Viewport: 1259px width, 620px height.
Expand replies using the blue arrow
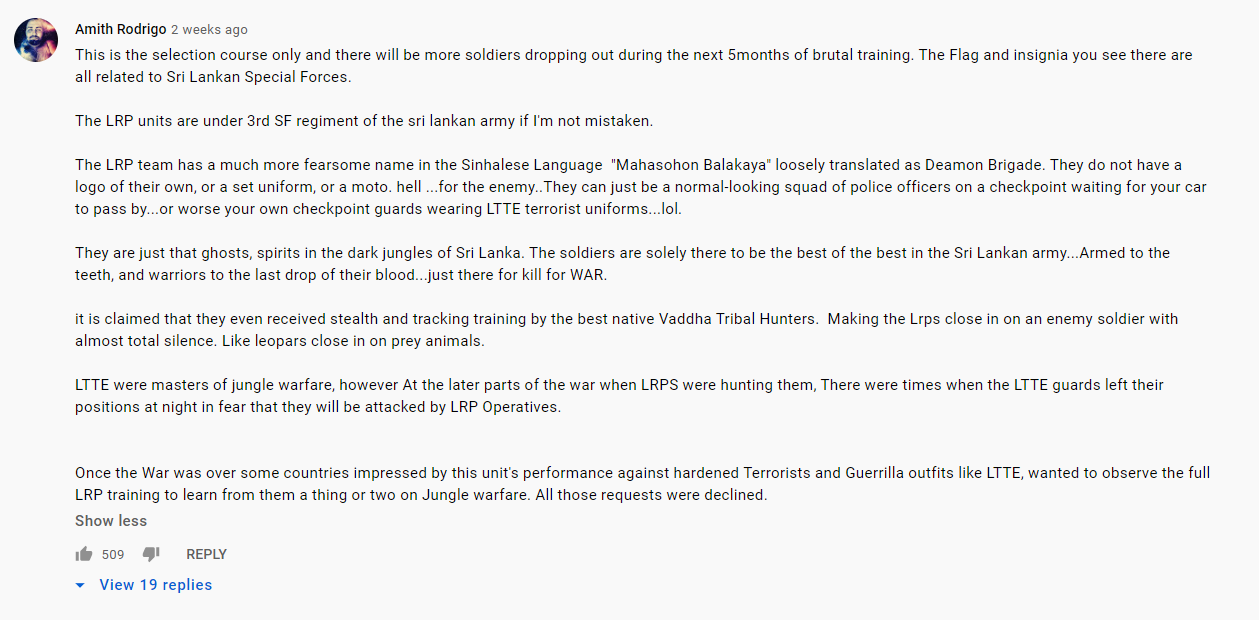[81, 586]
